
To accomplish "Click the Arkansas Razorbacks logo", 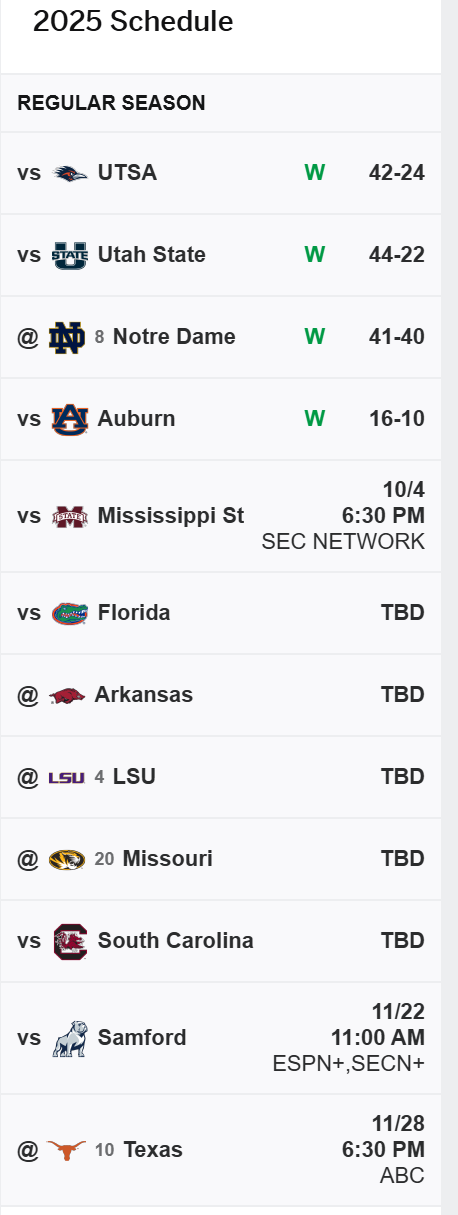I will (67, 695).
